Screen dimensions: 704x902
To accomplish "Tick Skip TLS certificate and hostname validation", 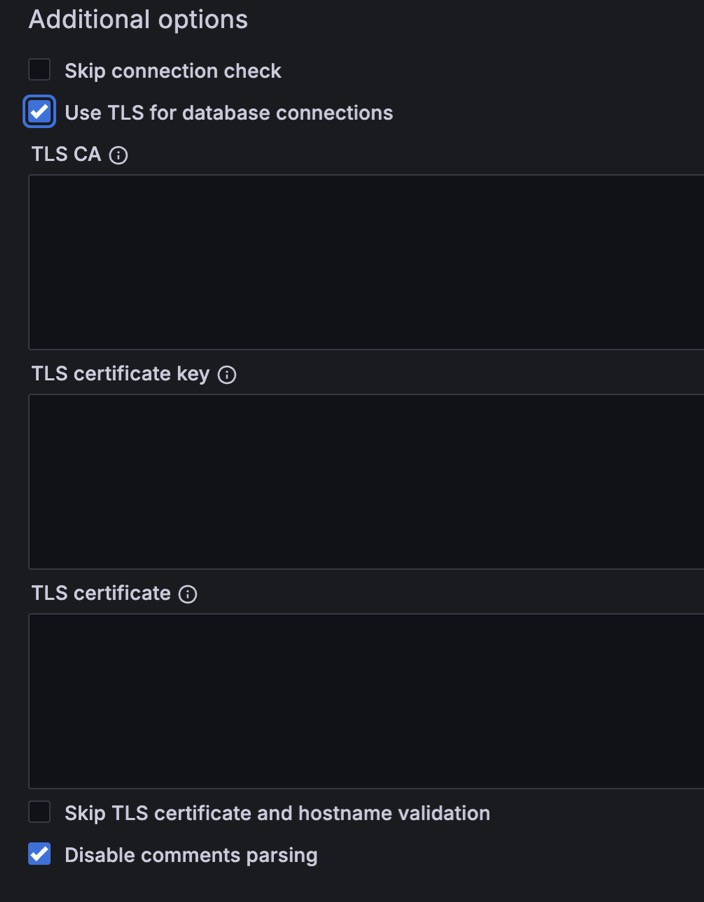I will pyautogui.click(x=39, y=812).
